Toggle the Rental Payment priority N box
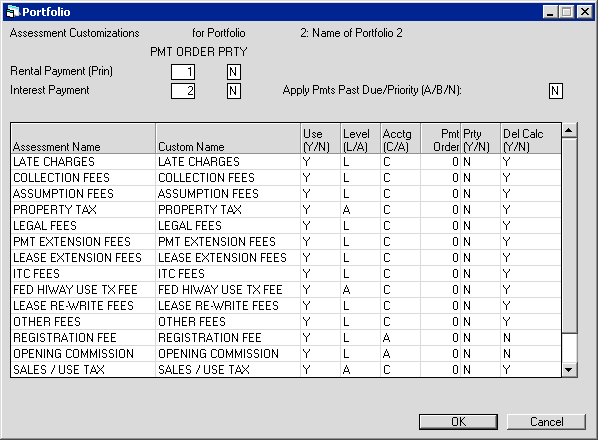 coord(233,72)
